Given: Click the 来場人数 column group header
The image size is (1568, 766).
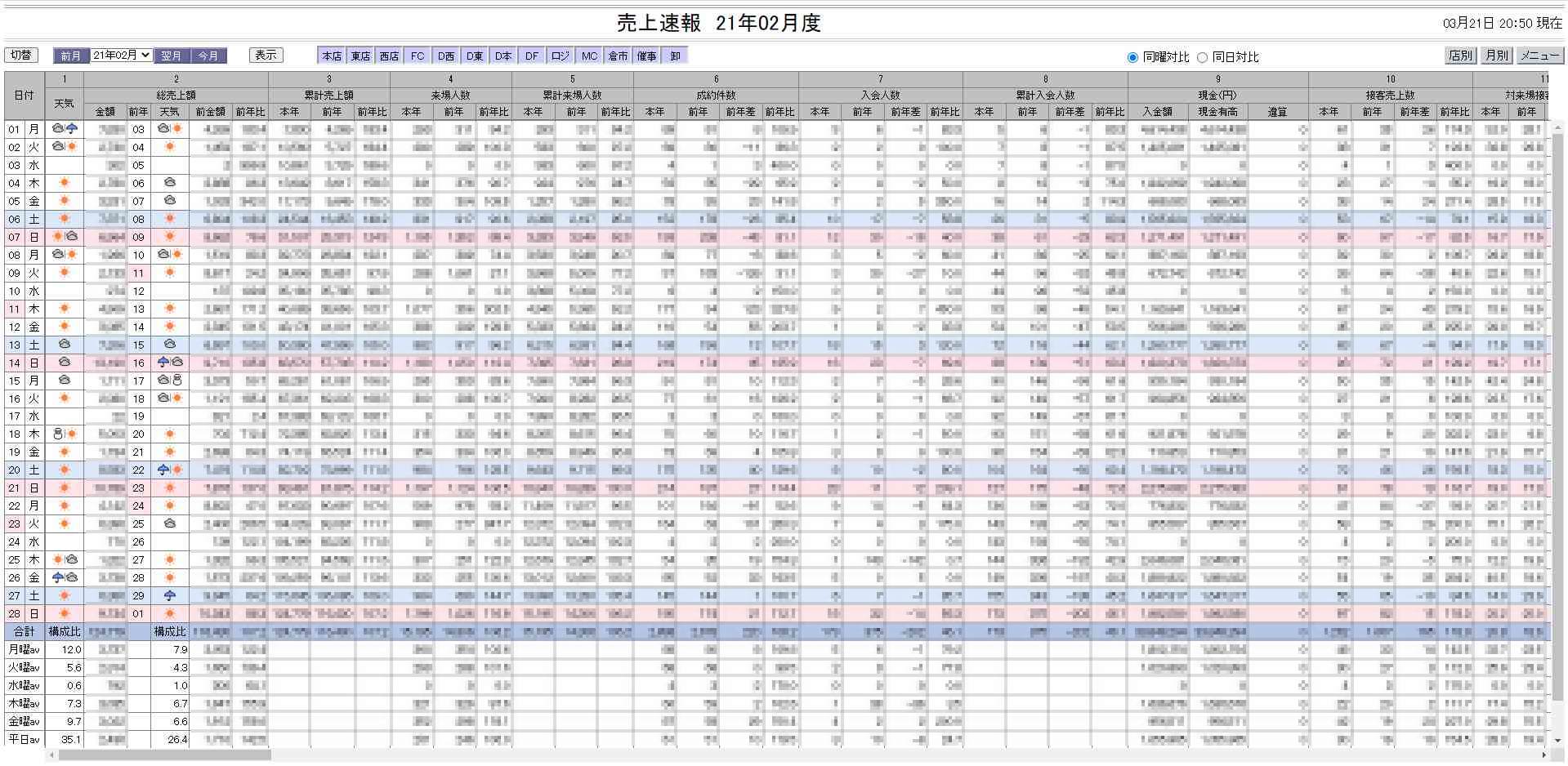Looking at the screenshot, I should click(x=451, y=95).
